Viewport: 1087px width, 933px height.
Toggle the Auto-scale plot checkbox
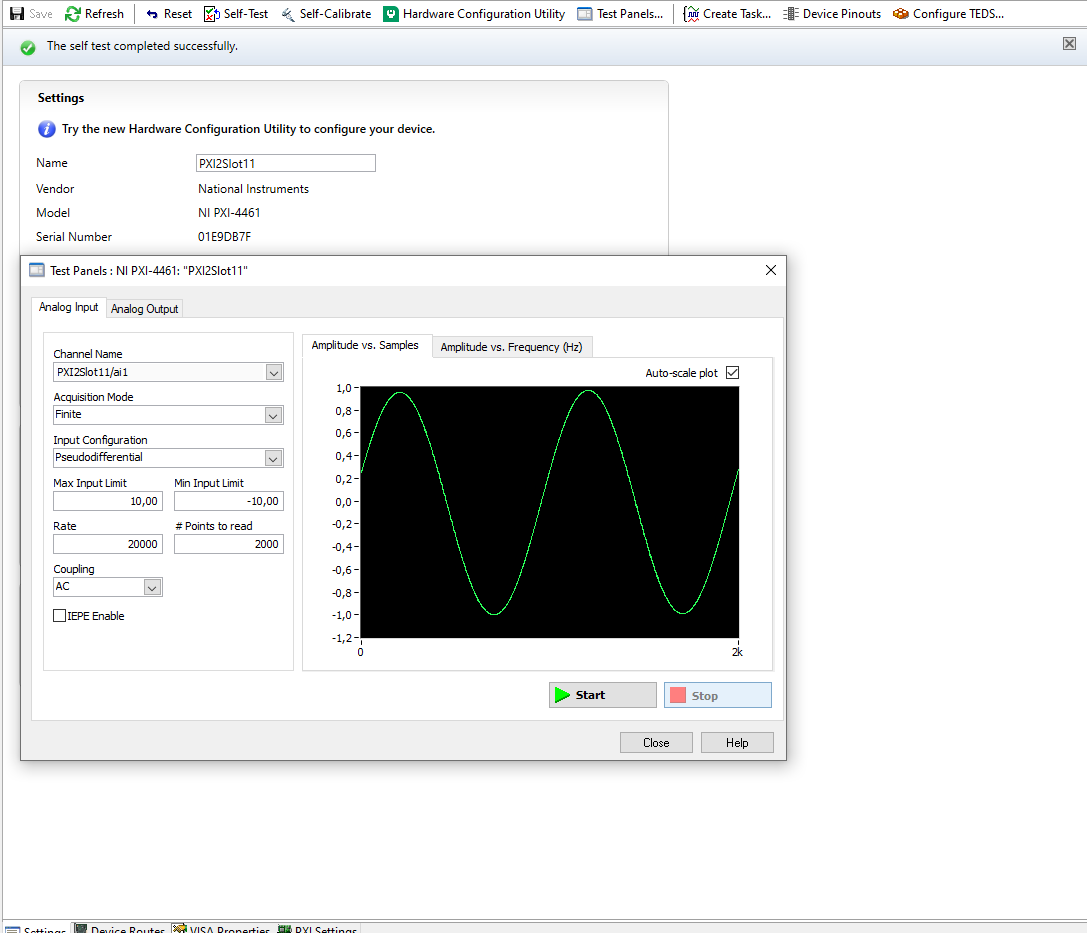[732, 373]
